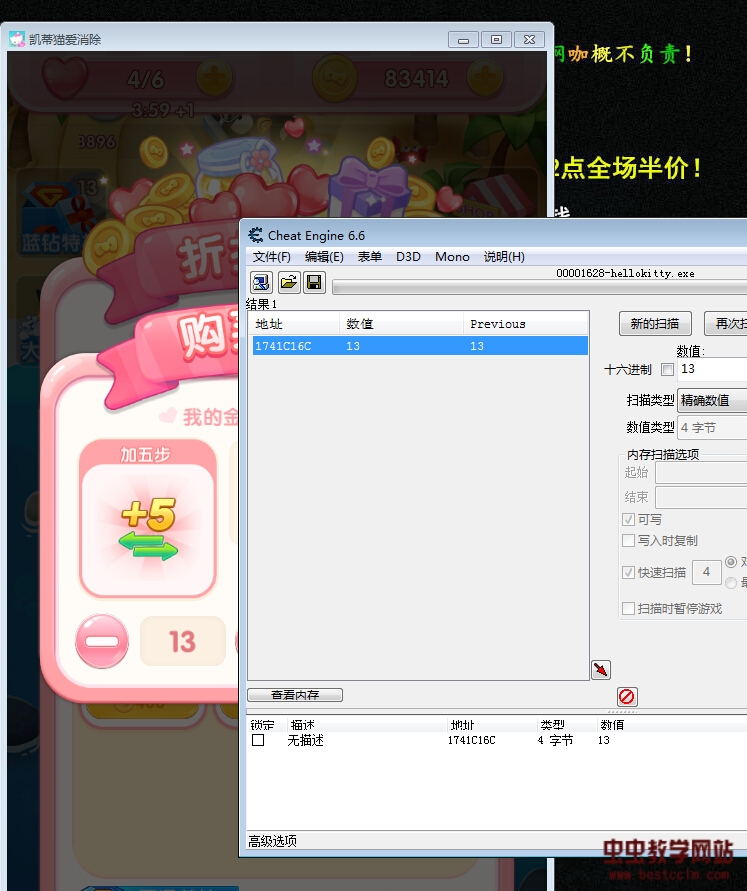Click the open folder icon in Cheat Engine
The height and width of the screenshot is (891, 747).
[x=289, y=282]
